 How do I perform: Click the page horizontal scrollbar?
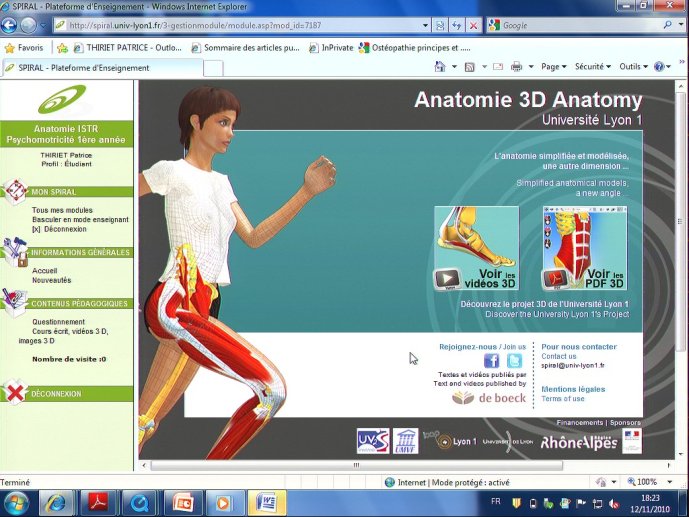click(x=356, y=465)
